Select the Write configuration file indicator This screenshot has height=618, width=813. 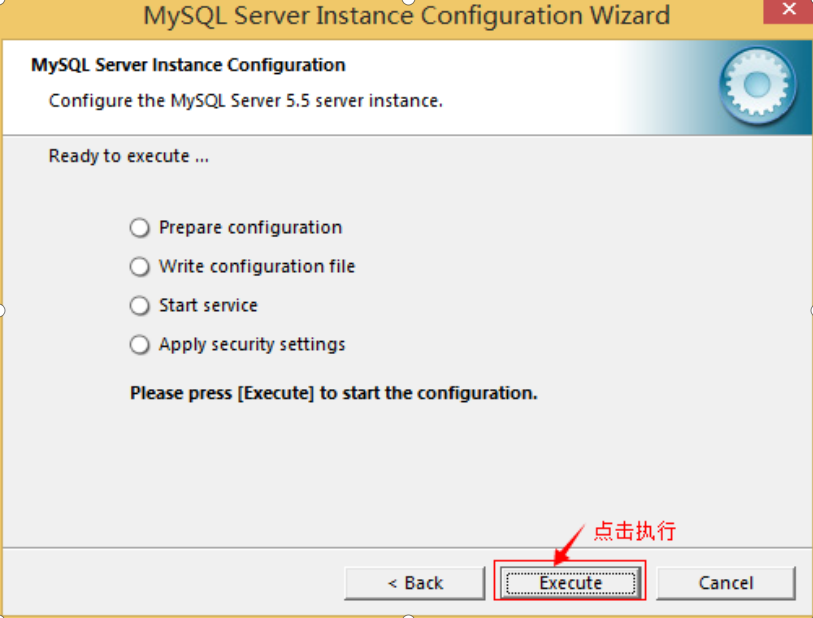point(139,266)
